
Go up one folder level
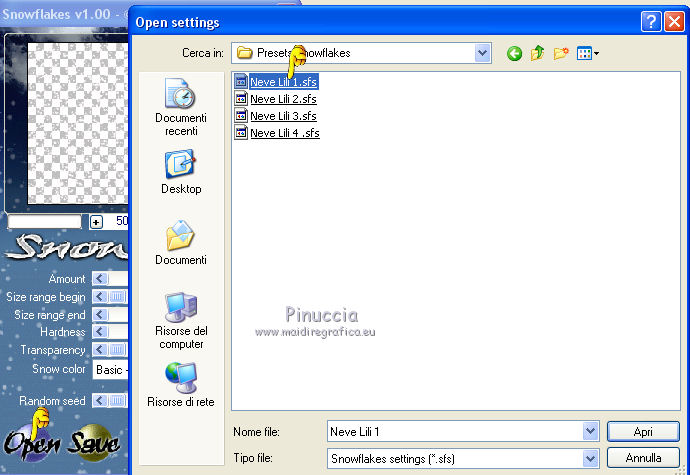click(x=537, y=54)
